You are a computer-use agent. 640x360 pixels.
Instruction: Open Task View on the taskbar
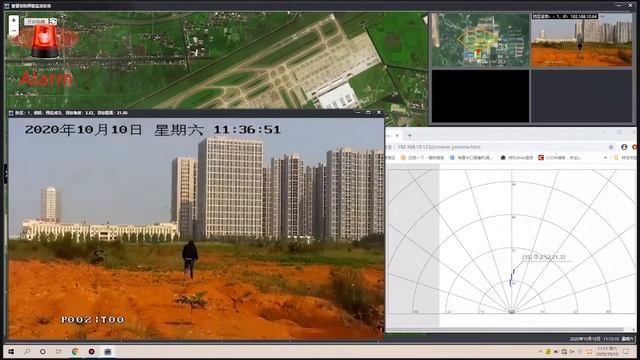coord(59,351)
